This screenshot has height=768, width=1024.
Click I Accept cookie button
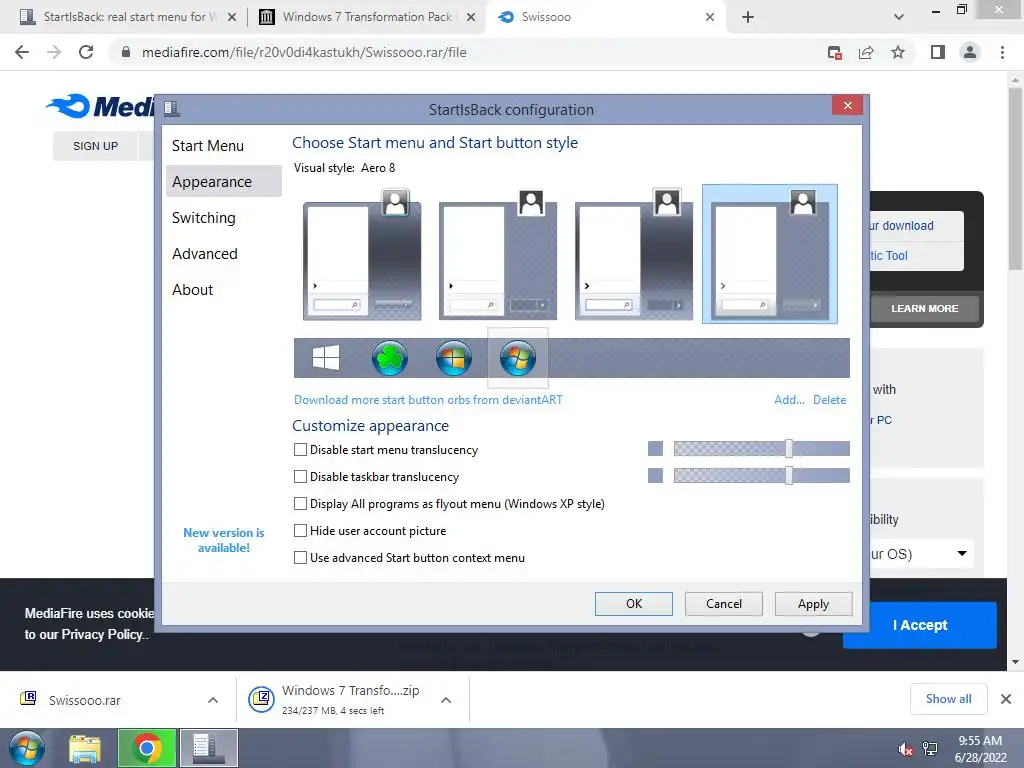(x=920, y=625)
